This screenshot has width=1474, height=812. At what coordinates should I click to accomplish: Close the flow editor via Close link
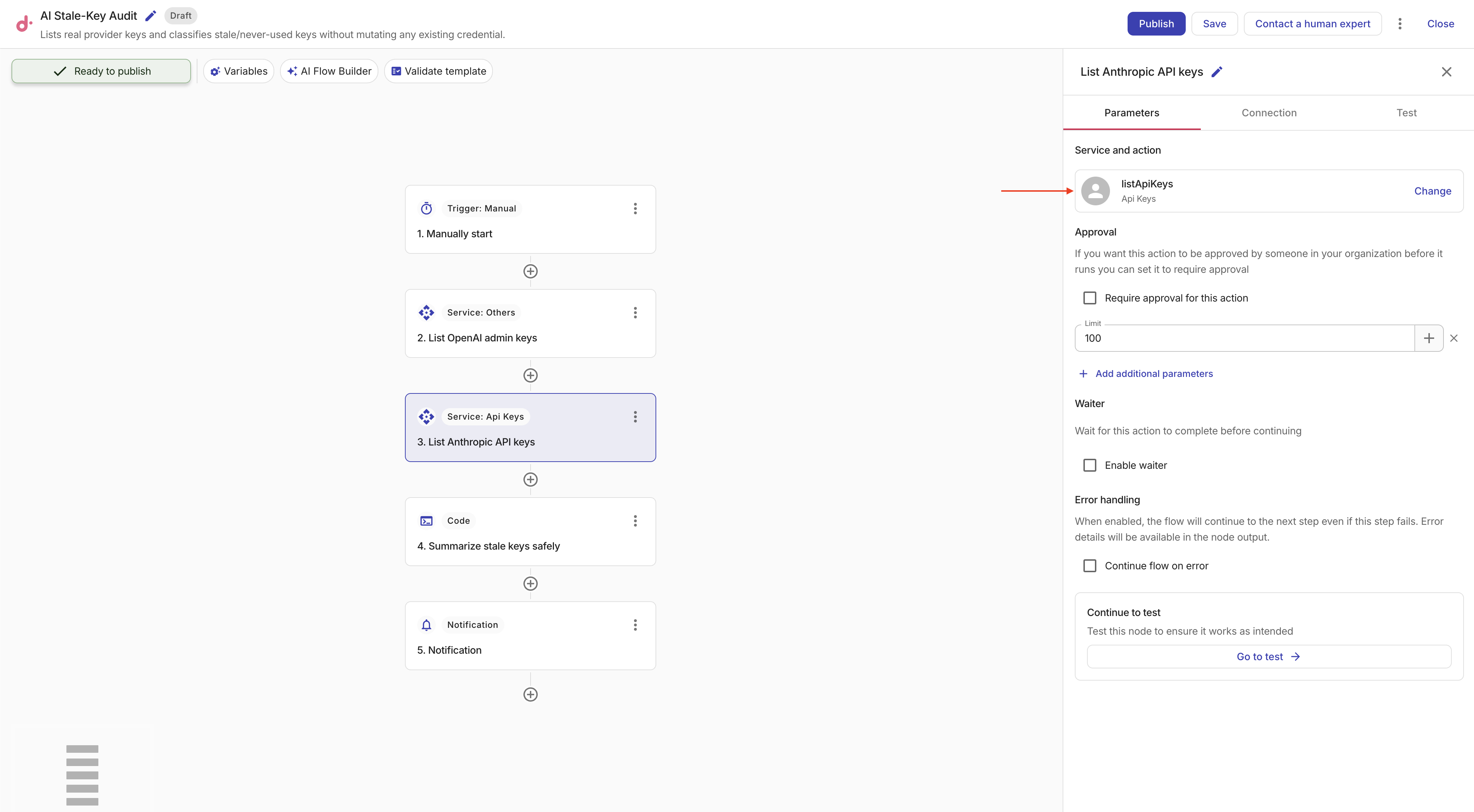1440,23
